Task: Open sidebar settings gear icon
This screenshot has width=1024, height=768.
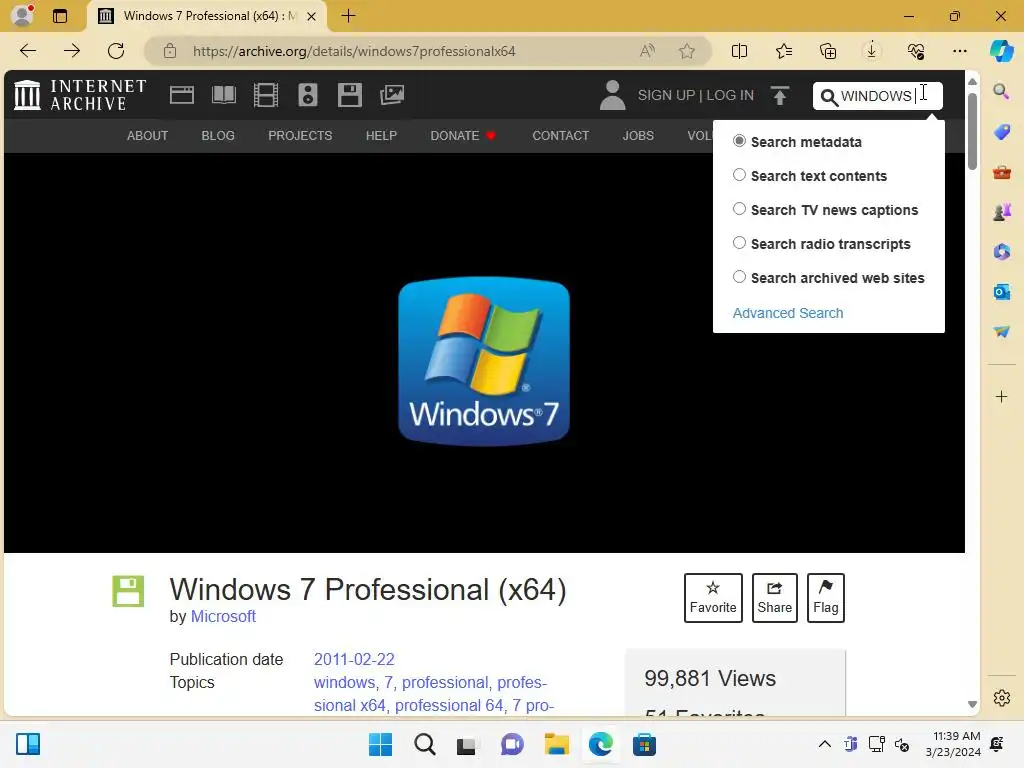Action: [x=1001, y=698]
